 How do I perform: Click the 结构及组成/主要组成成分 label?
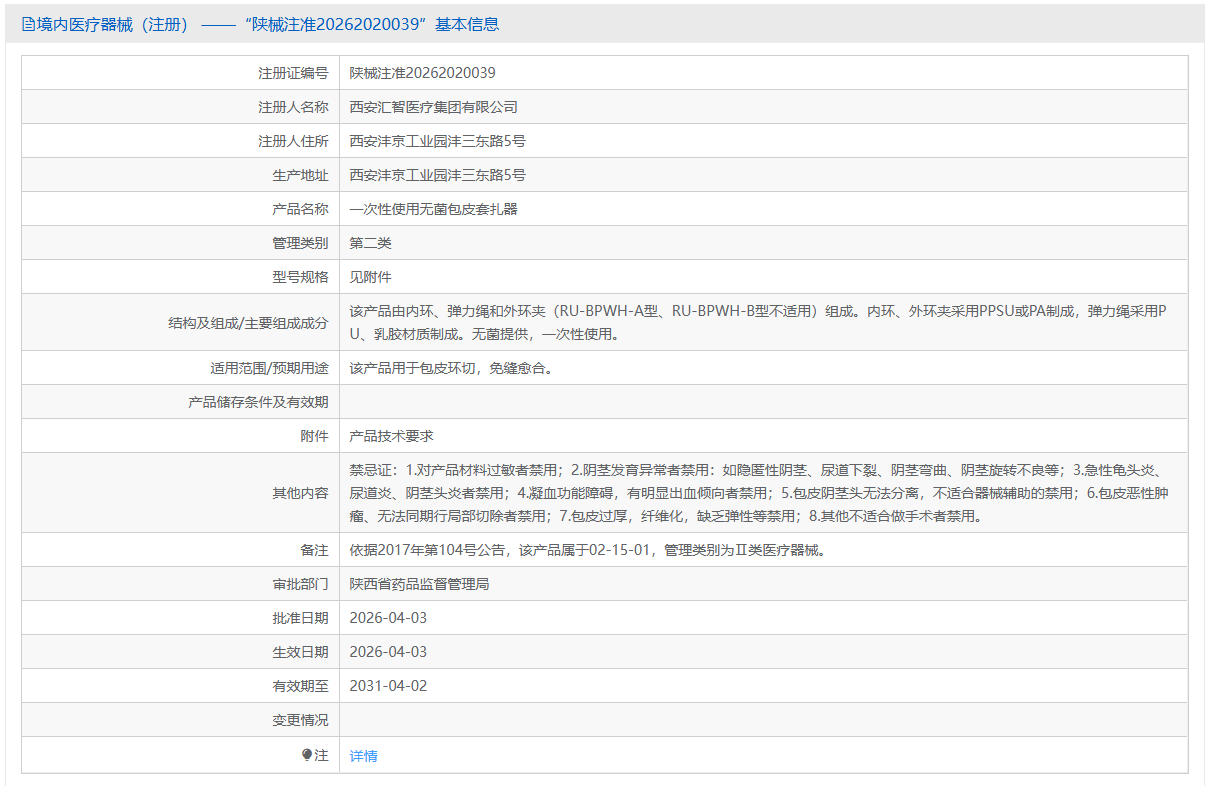(x=248, y=323)
